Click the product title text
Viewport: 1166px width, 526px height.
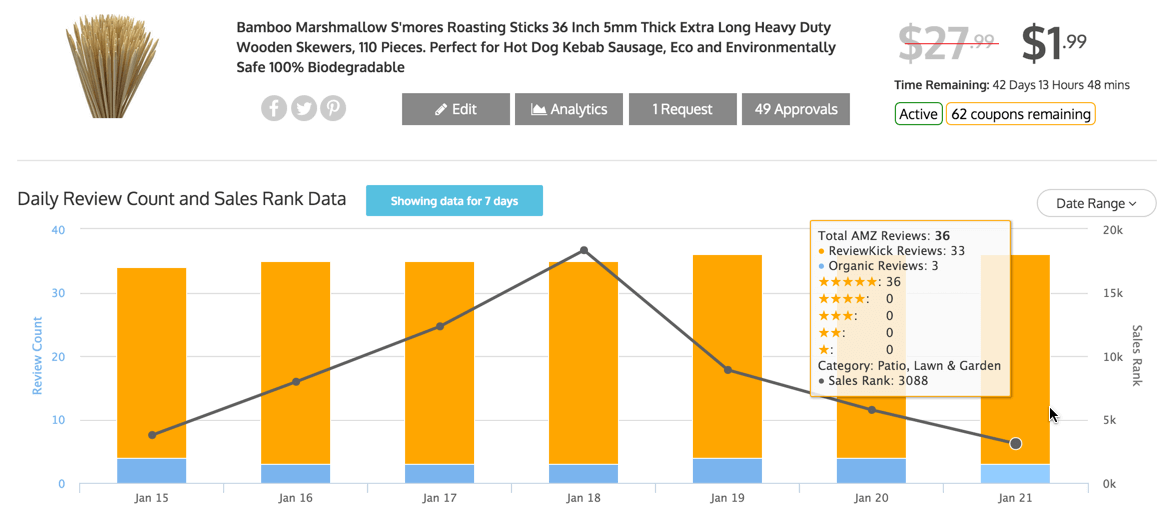[x=535, y=48]
